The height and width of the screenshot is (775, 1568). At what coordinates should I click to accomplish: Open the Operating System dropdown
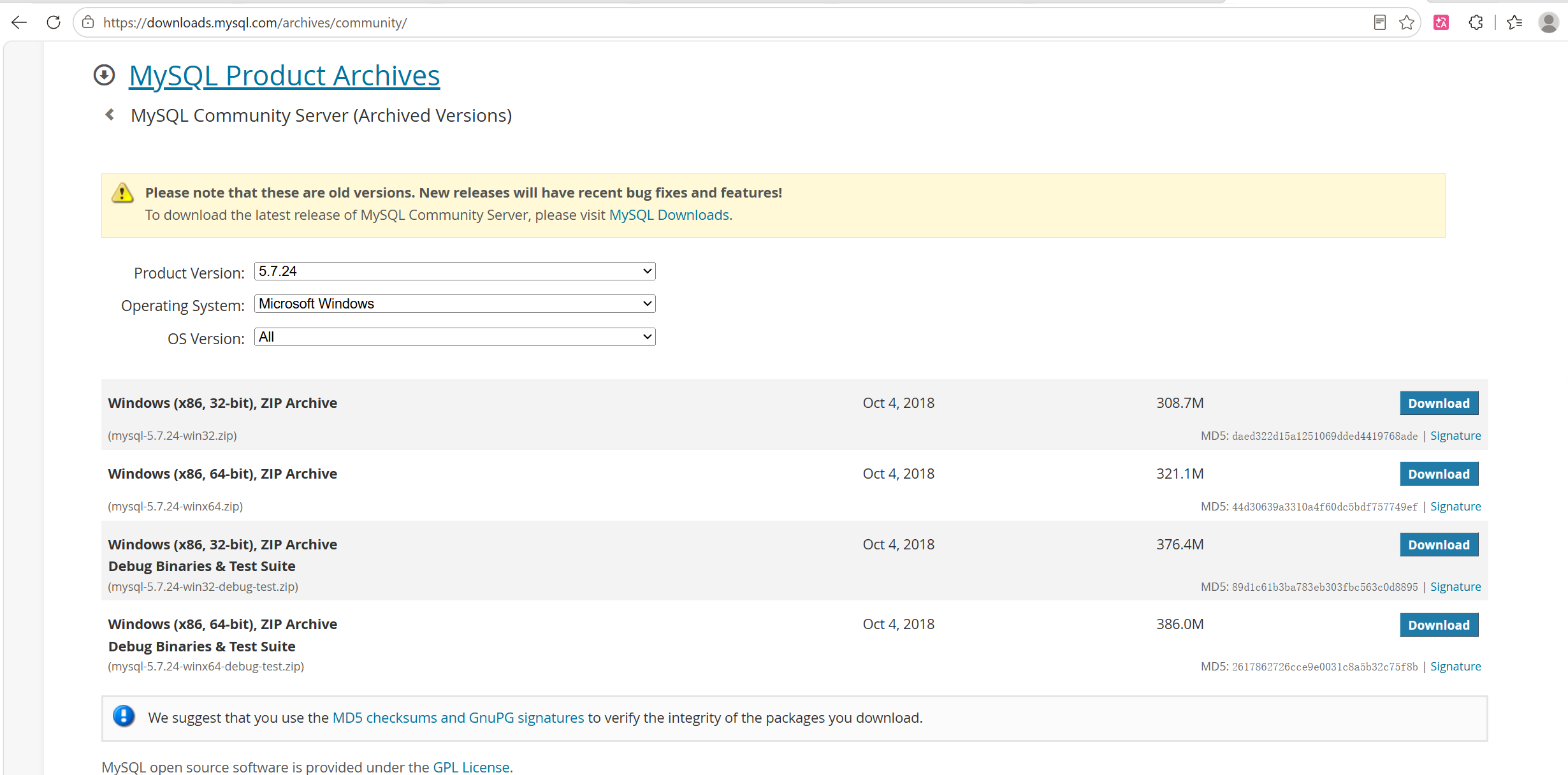[x=454, y=304]
